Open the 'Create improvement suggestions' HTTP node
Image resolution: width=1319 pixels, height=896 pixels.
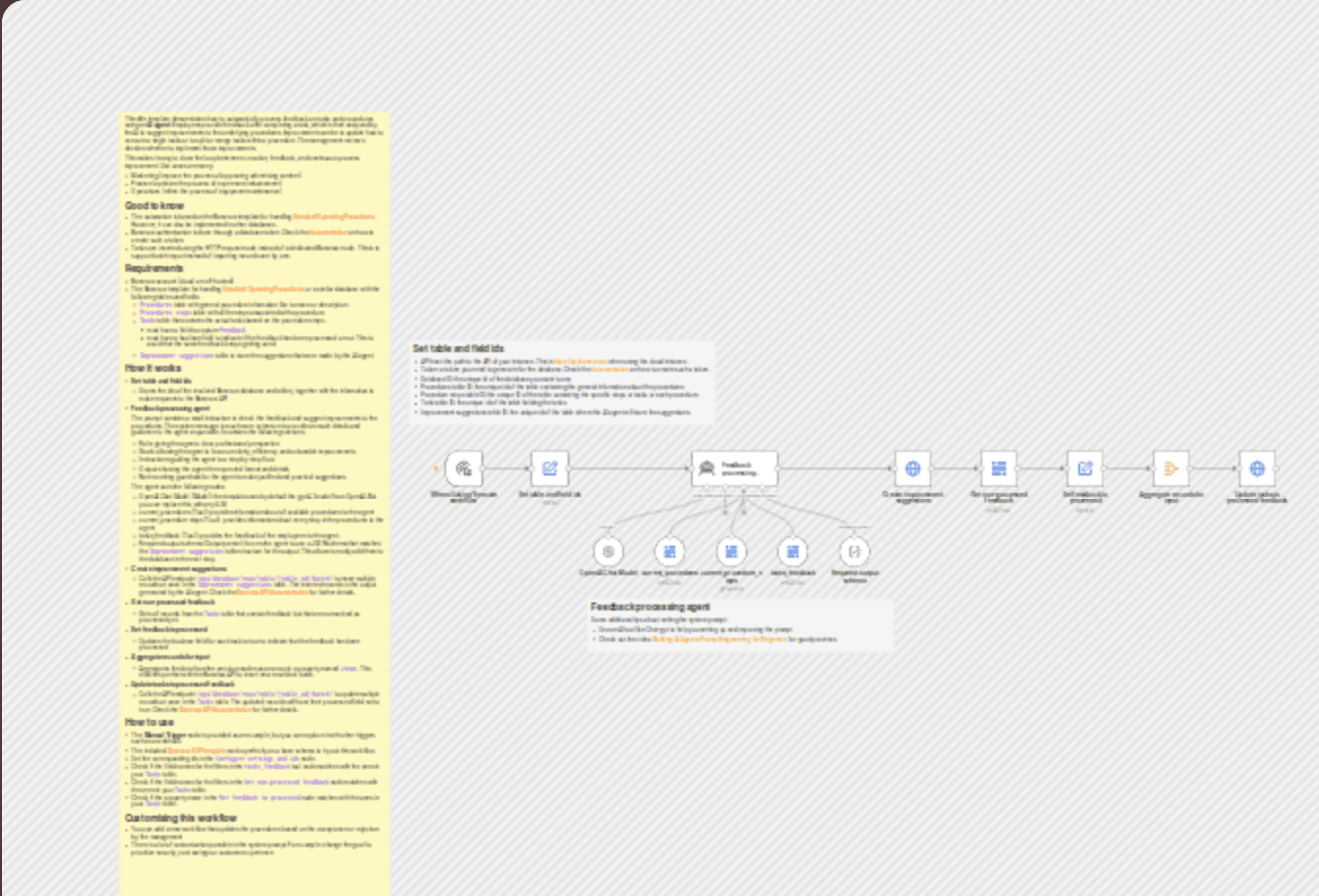913,469
